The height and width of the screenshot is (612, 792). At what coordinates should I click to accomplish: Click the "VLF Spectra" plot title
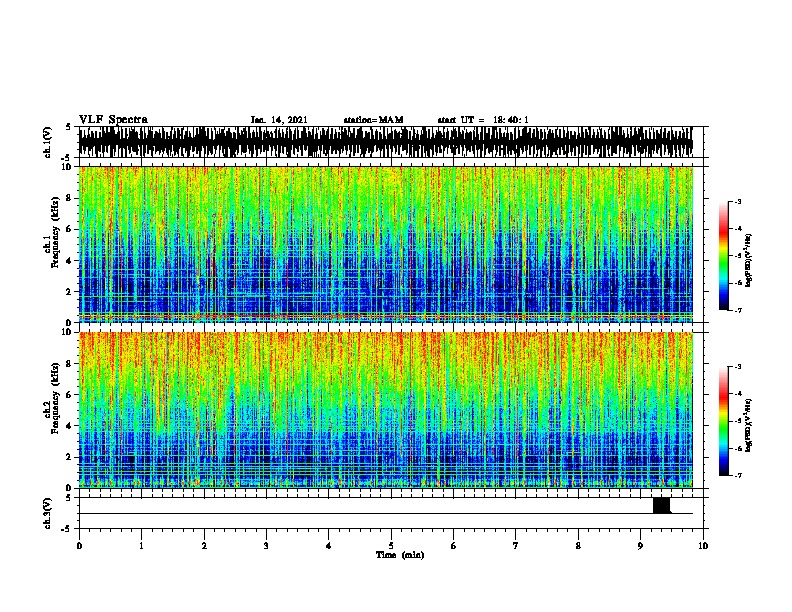[x=113, y=120]
